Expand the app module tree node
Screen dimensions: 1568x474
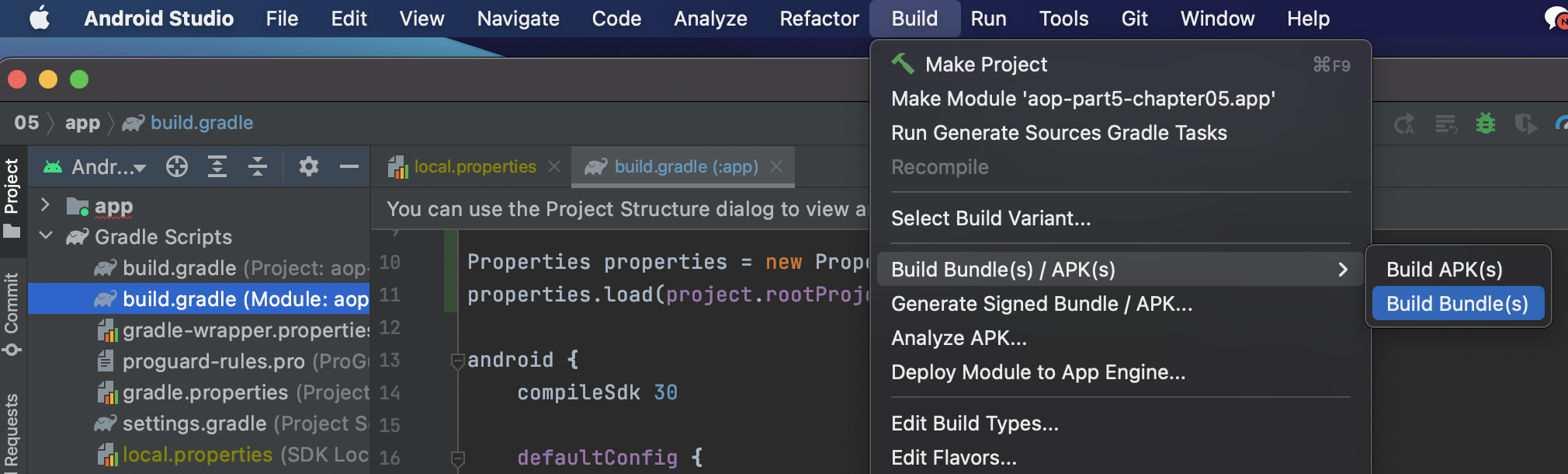(x=45, y=205)
